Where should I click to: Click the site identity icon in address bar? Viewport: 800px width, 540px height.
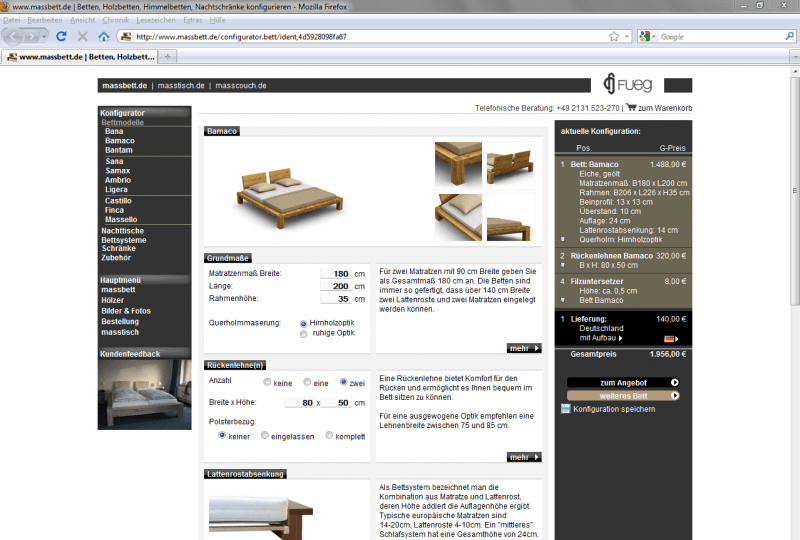coord(126,36)
